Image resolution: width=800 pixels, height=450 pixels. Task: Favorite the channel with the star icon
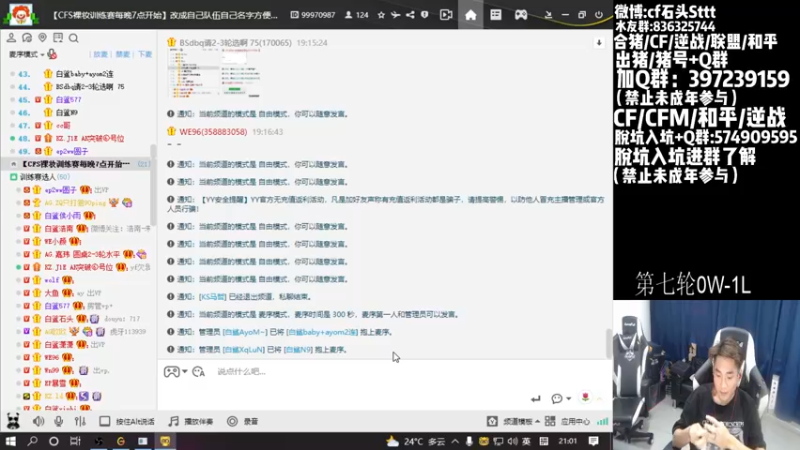point(381,15)
